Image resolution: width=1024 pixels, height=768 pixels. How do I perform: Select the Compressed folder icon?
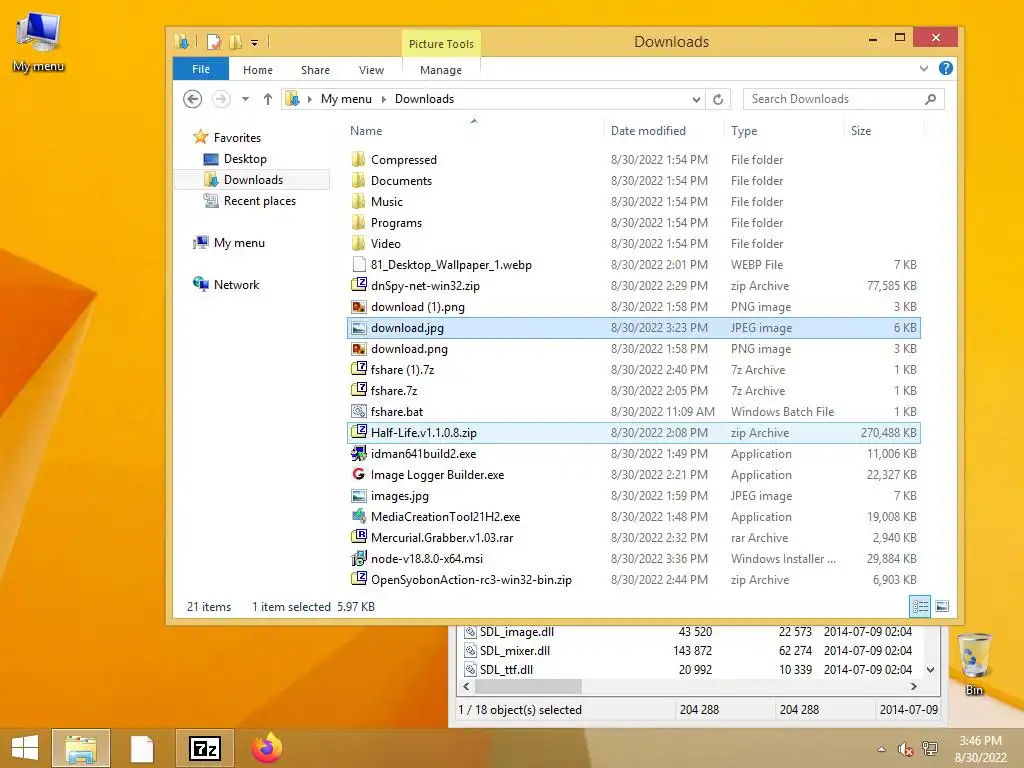click(359, 159)
